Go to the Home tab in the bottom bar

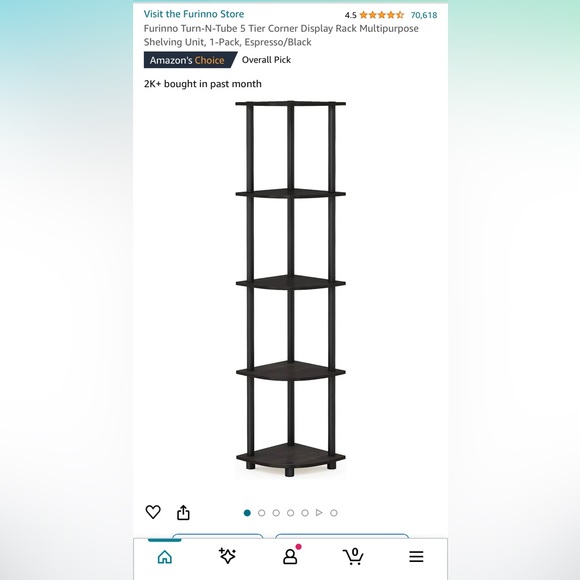coord(165,556)
